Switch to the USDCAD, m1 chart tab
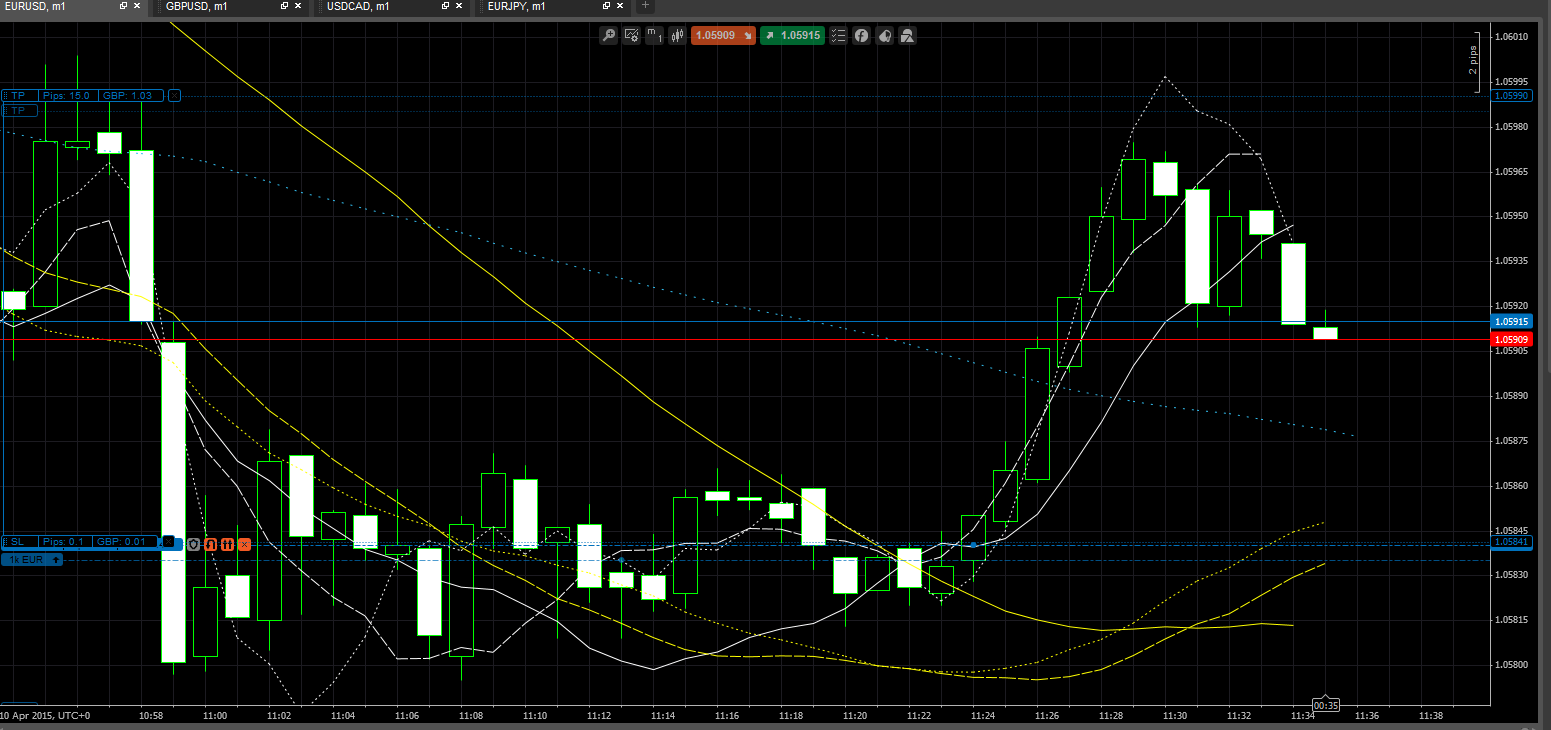 pos(358,6)
